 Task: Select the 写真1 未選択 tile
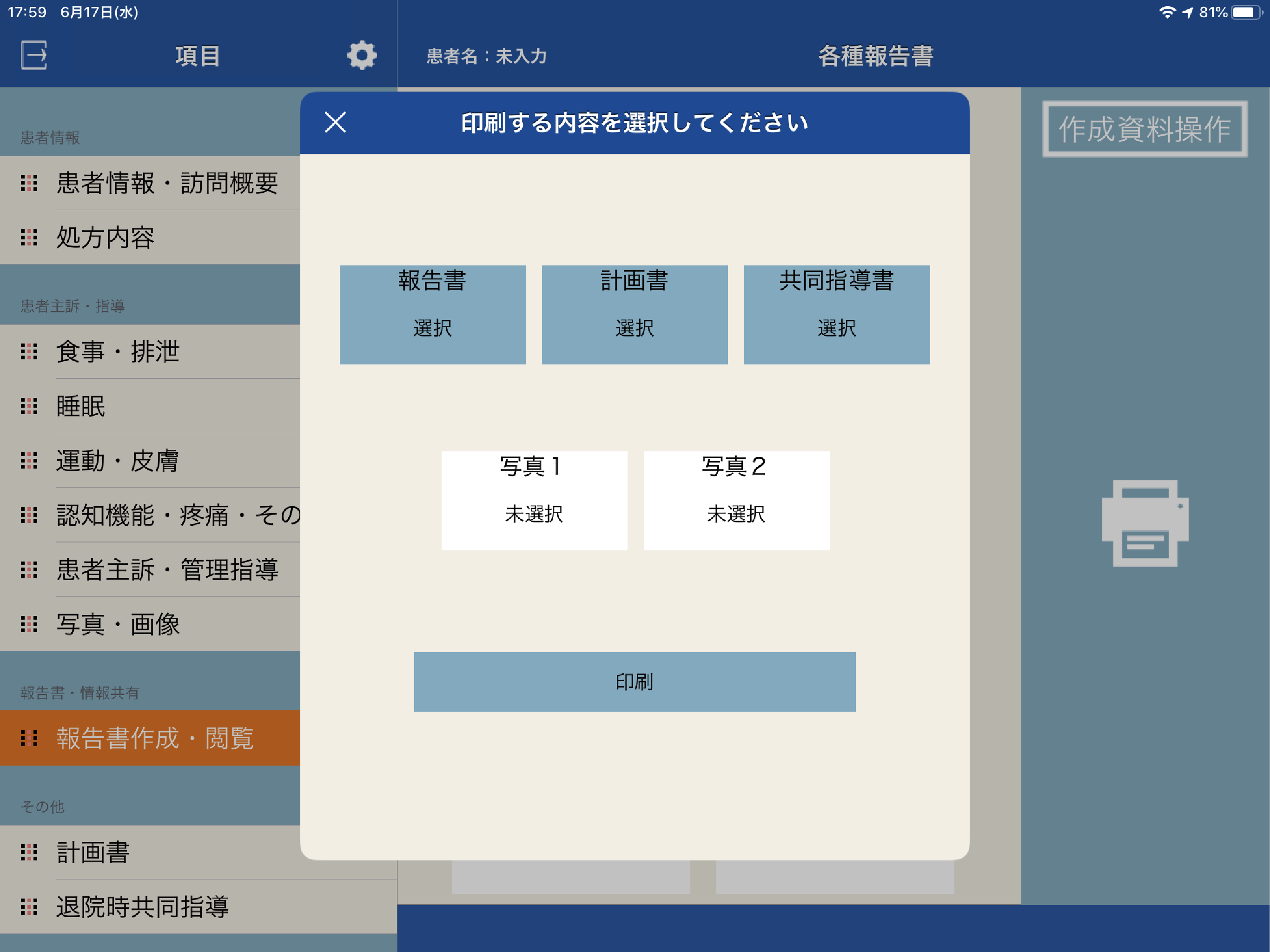[x=534, y=501]
